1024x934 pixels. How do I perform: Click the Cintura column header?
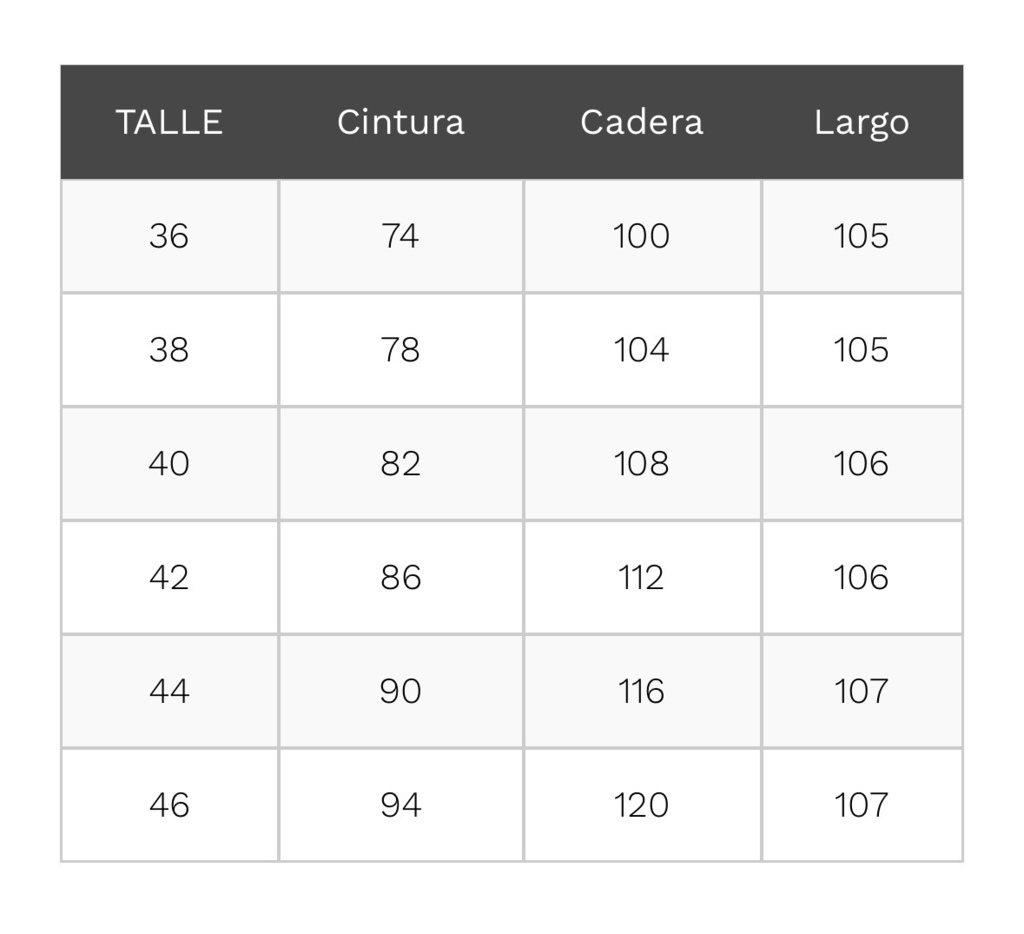click(x=401, y=122)
